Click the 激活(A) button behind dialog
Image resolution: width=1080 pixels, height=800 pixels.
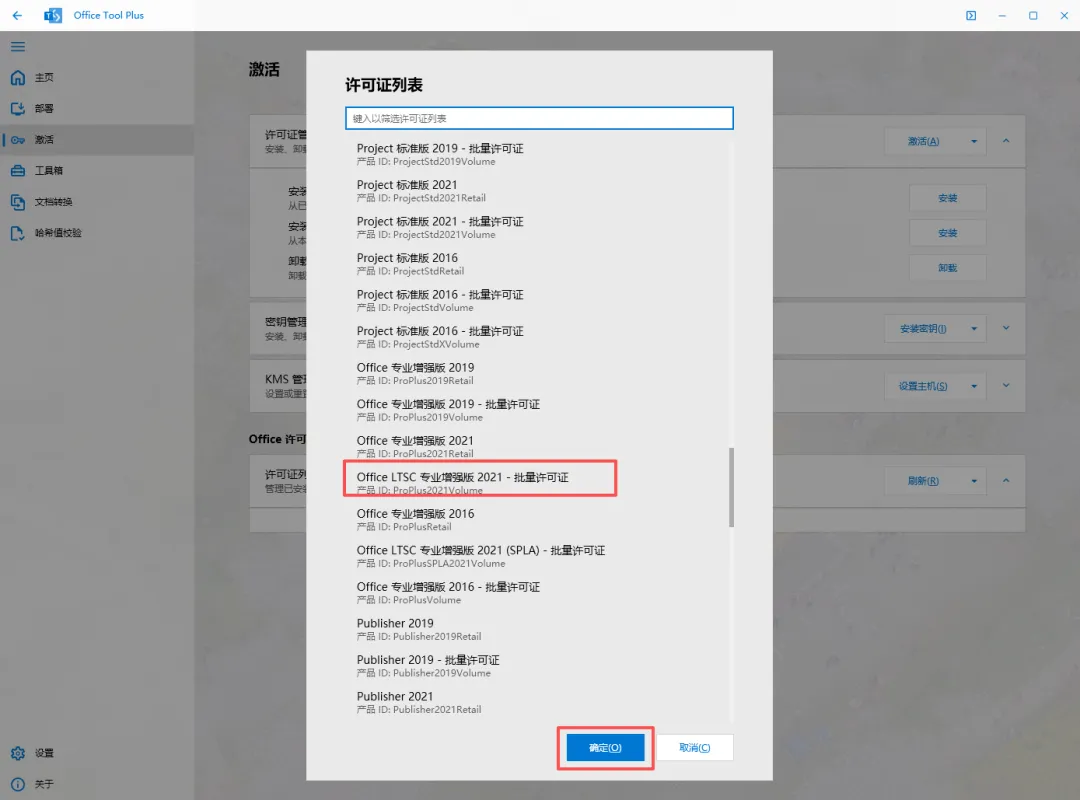click(923, 141)
